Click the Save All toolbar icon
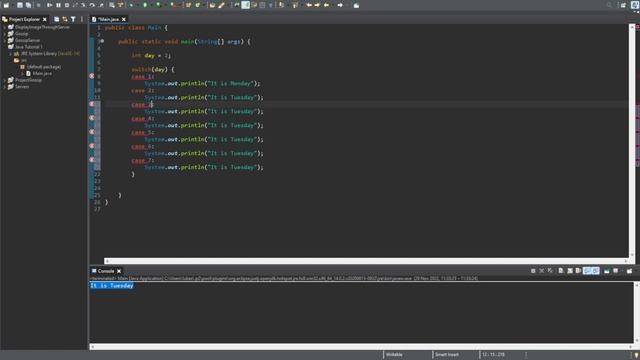 29,5
